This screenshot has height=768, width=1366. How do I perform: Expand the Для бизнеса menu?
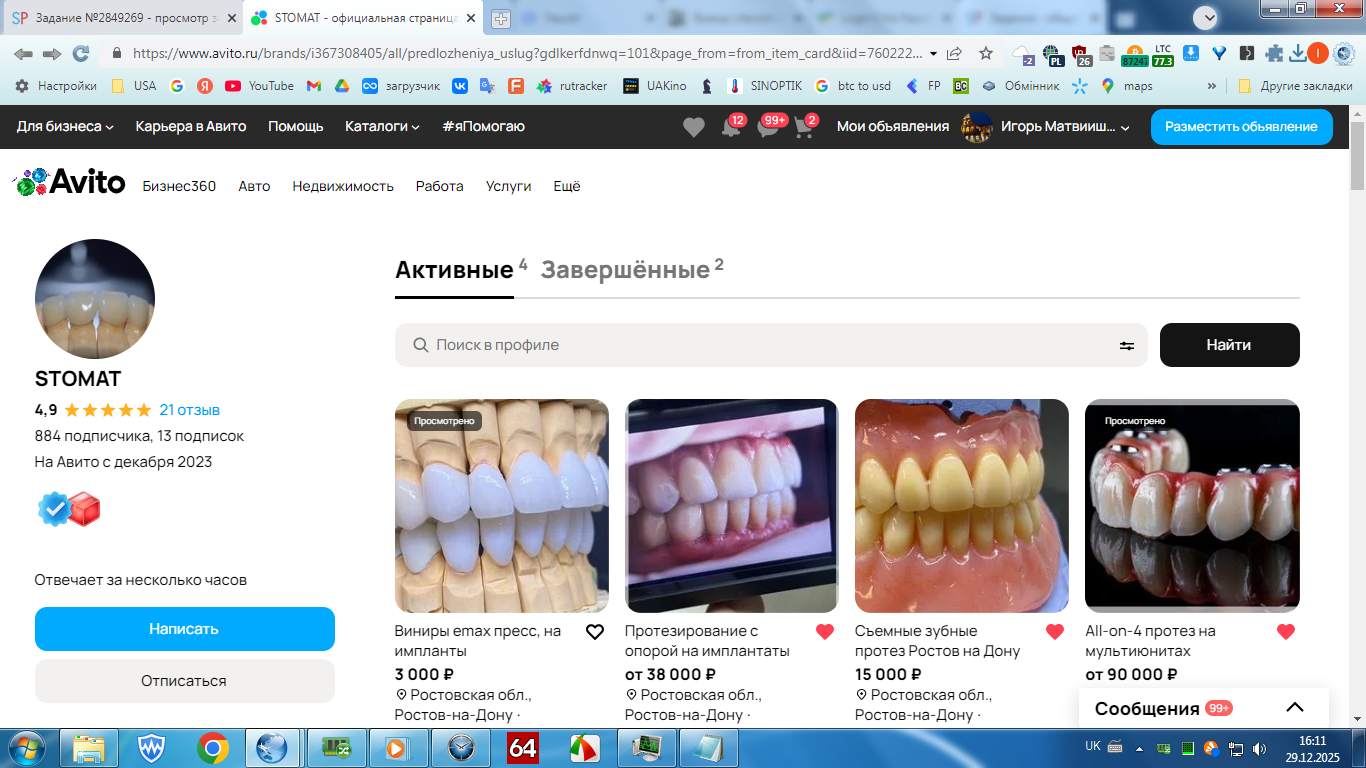click(65, 127)
